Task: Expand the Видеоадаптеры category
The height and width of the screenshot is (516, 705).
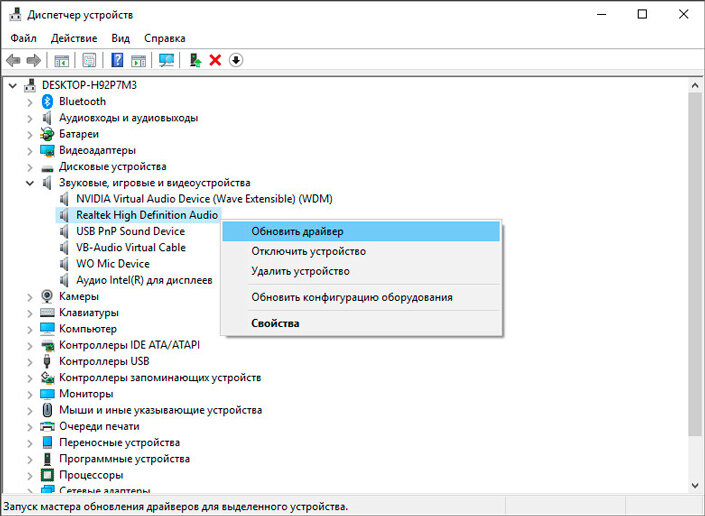Action: coord(30,151)
